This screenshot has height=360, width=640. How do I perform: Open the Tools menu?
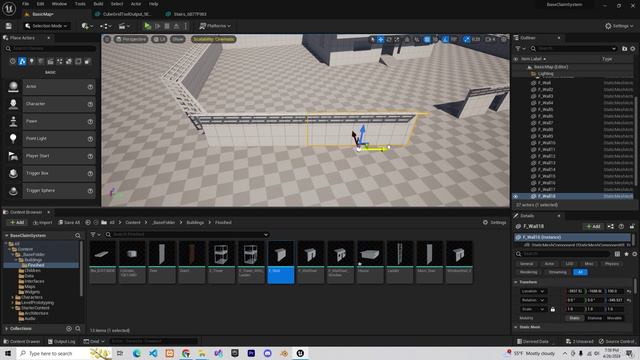click(80, 4)
